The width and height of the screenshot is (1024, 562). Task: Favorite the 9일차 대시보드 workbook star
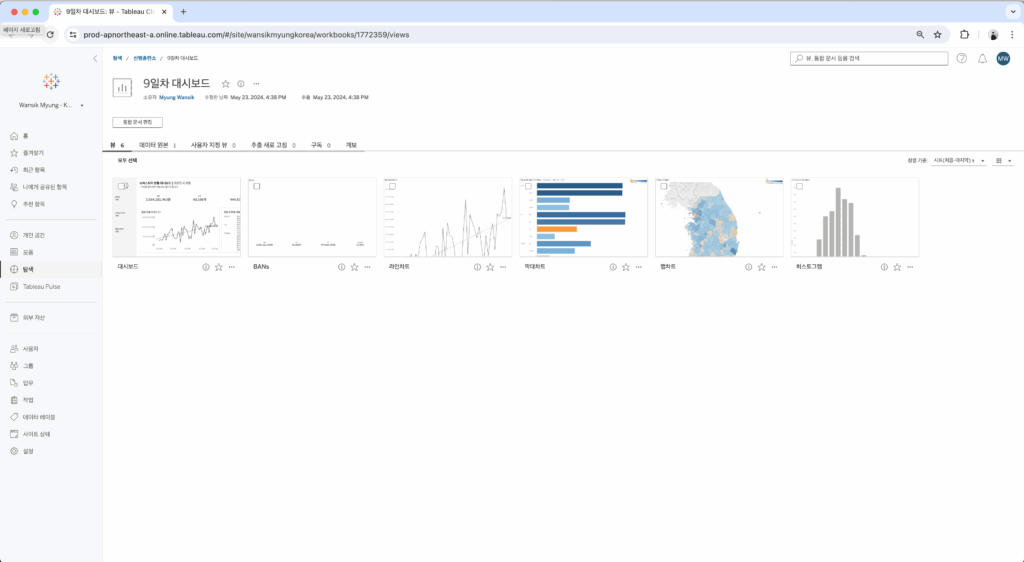pyautogui.click(x=226, y=84)
